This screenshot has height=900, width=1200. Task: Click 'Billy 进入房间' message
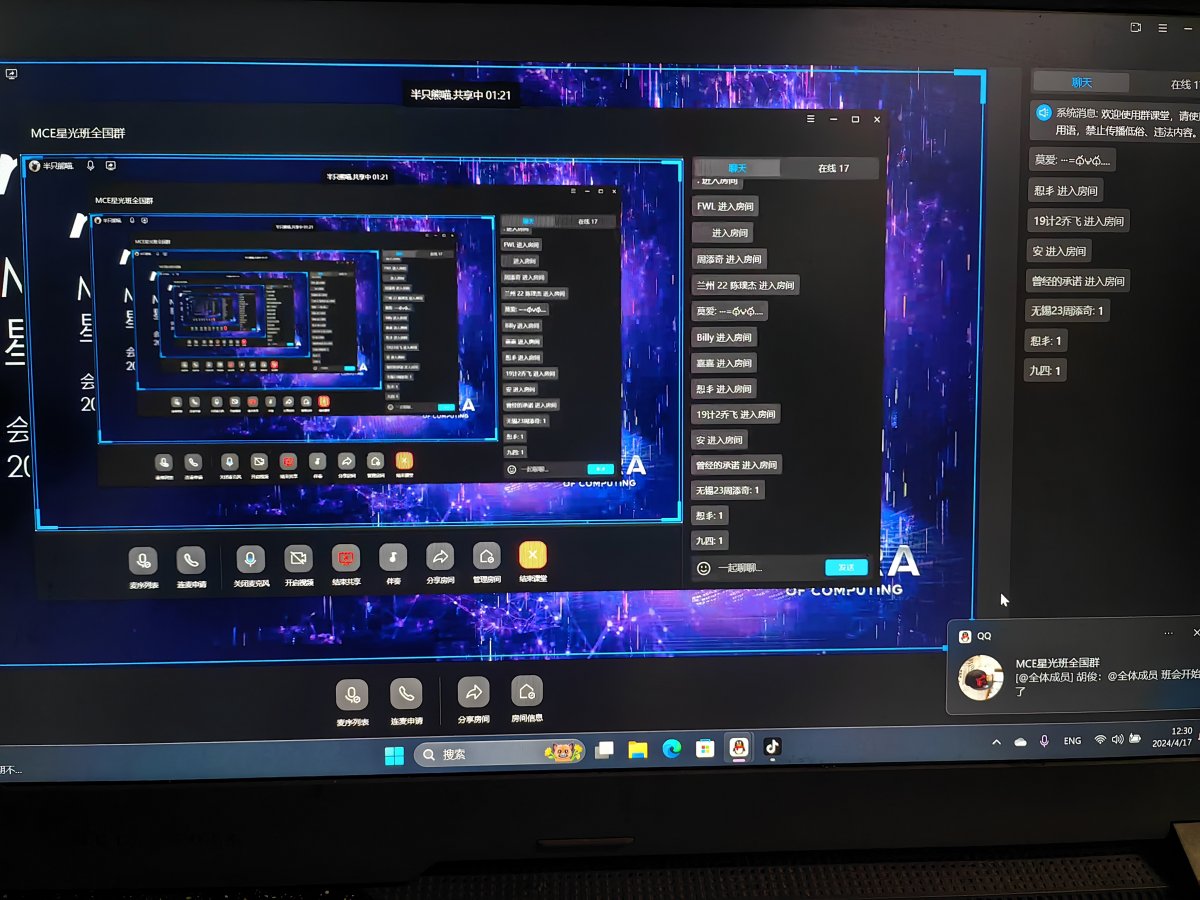click(724, 337)
